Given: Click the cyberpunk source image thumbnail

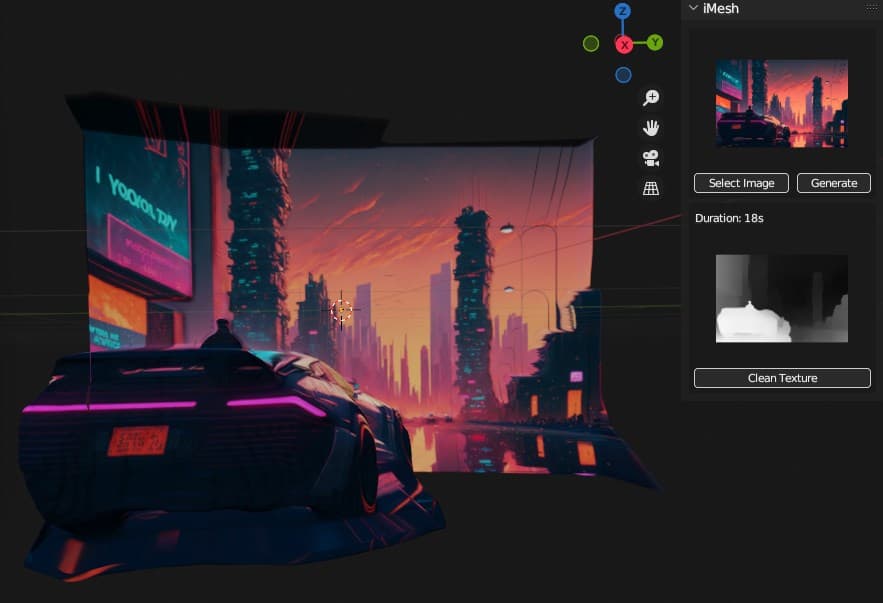Looking at the screenshot, I should tap(782, 104).
